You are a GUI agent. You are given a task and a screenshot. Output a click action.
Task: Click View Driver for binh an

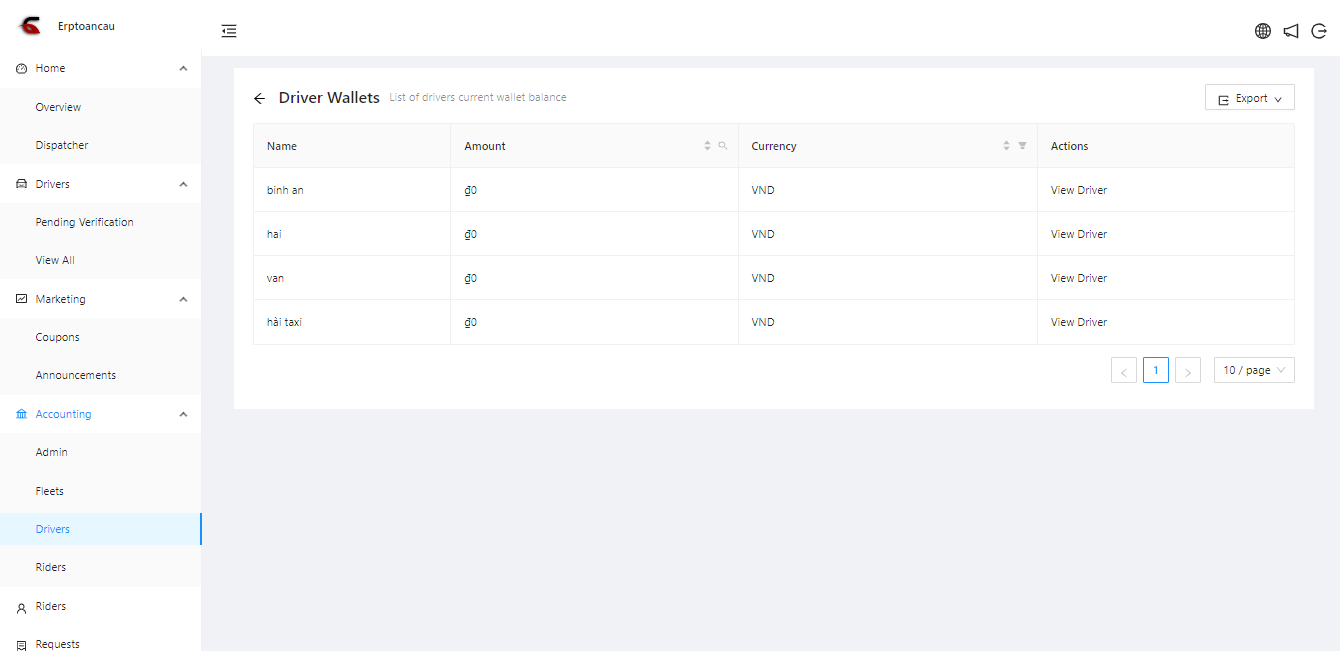tap(1078, 190)
